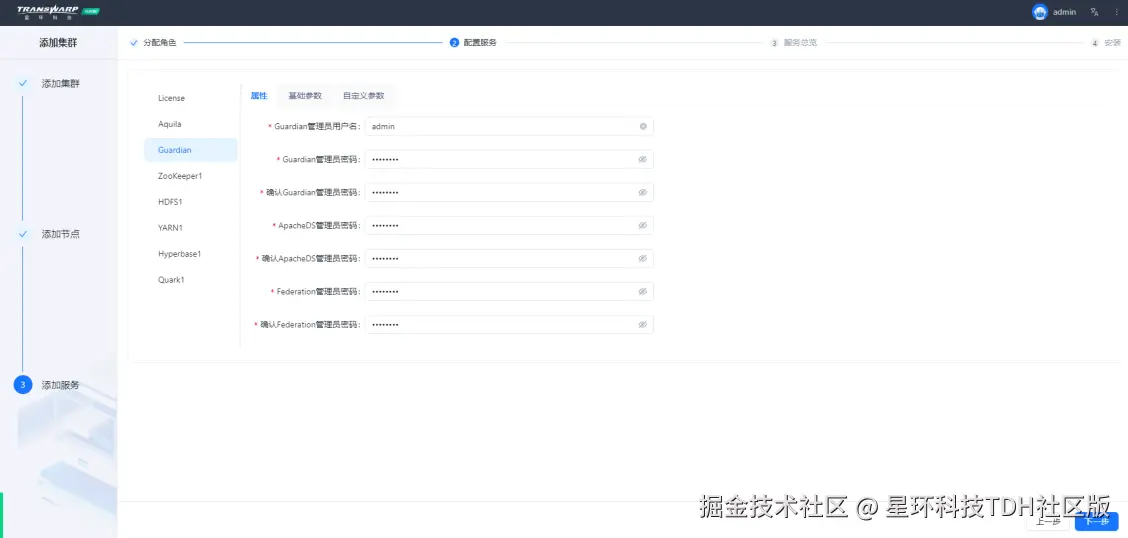Select Hyperbase1 in the service list

pos(191,254)
